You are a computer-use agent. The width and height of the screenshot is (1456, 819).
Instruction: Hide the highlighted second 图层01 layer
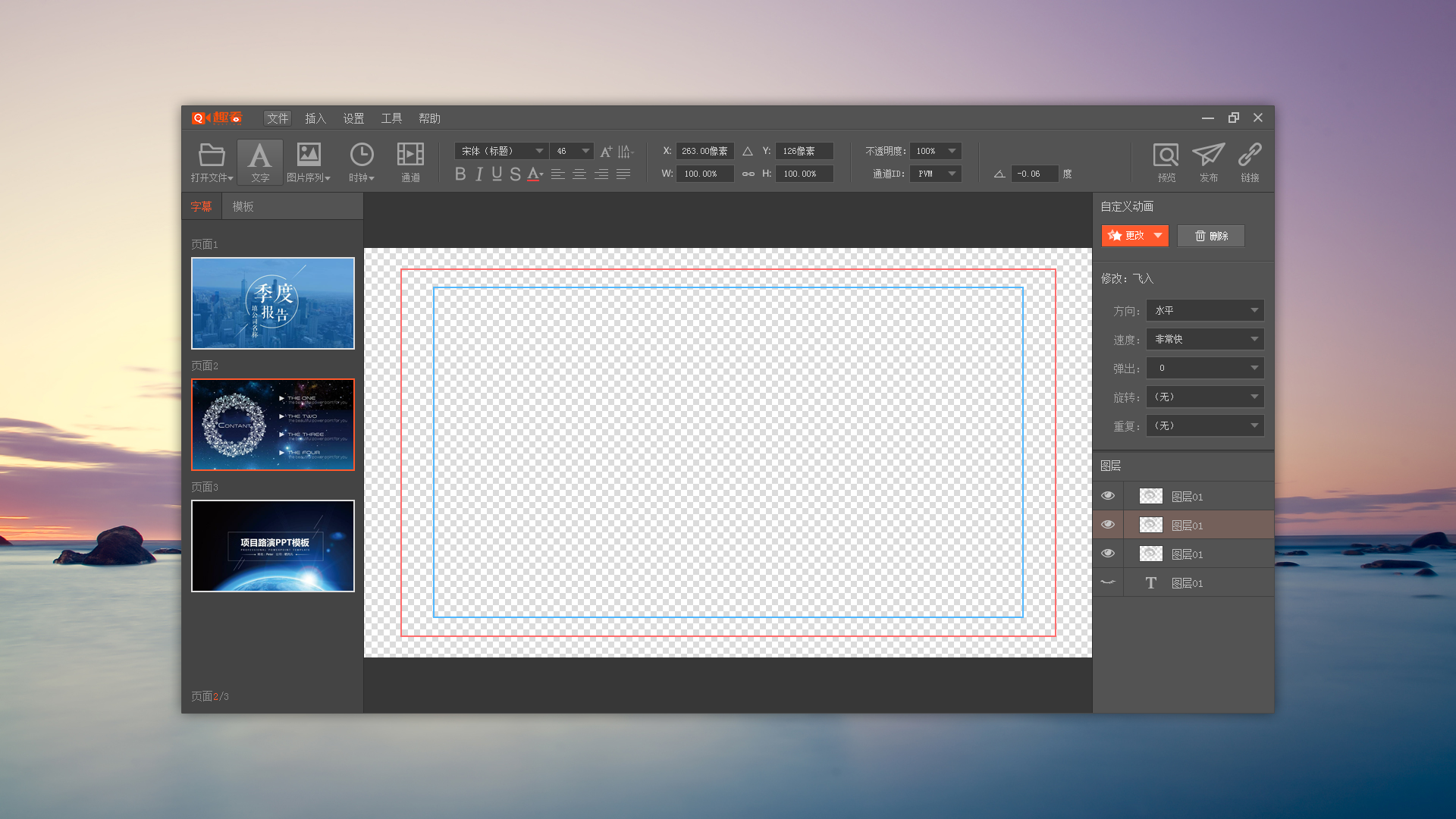[1108, 525]
